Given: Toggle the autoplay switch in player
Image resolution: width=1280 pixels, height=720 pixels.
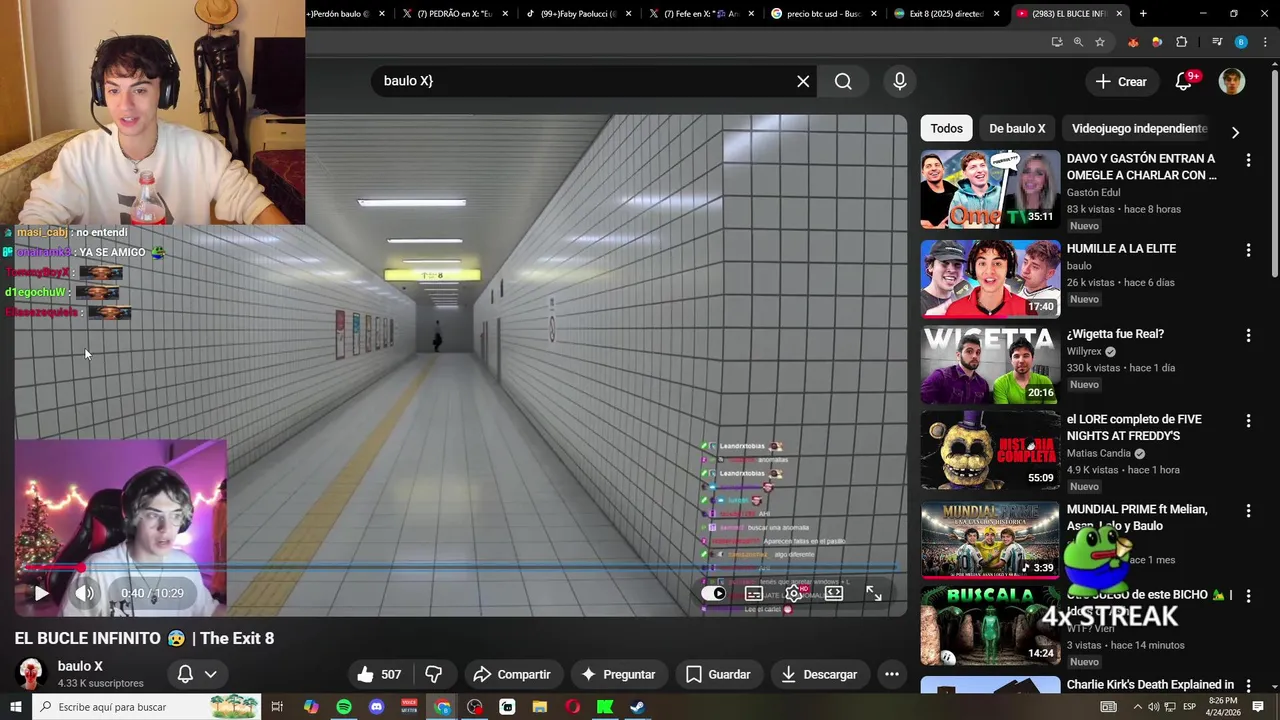Looking at the screenshot, I should coord(713,593).
